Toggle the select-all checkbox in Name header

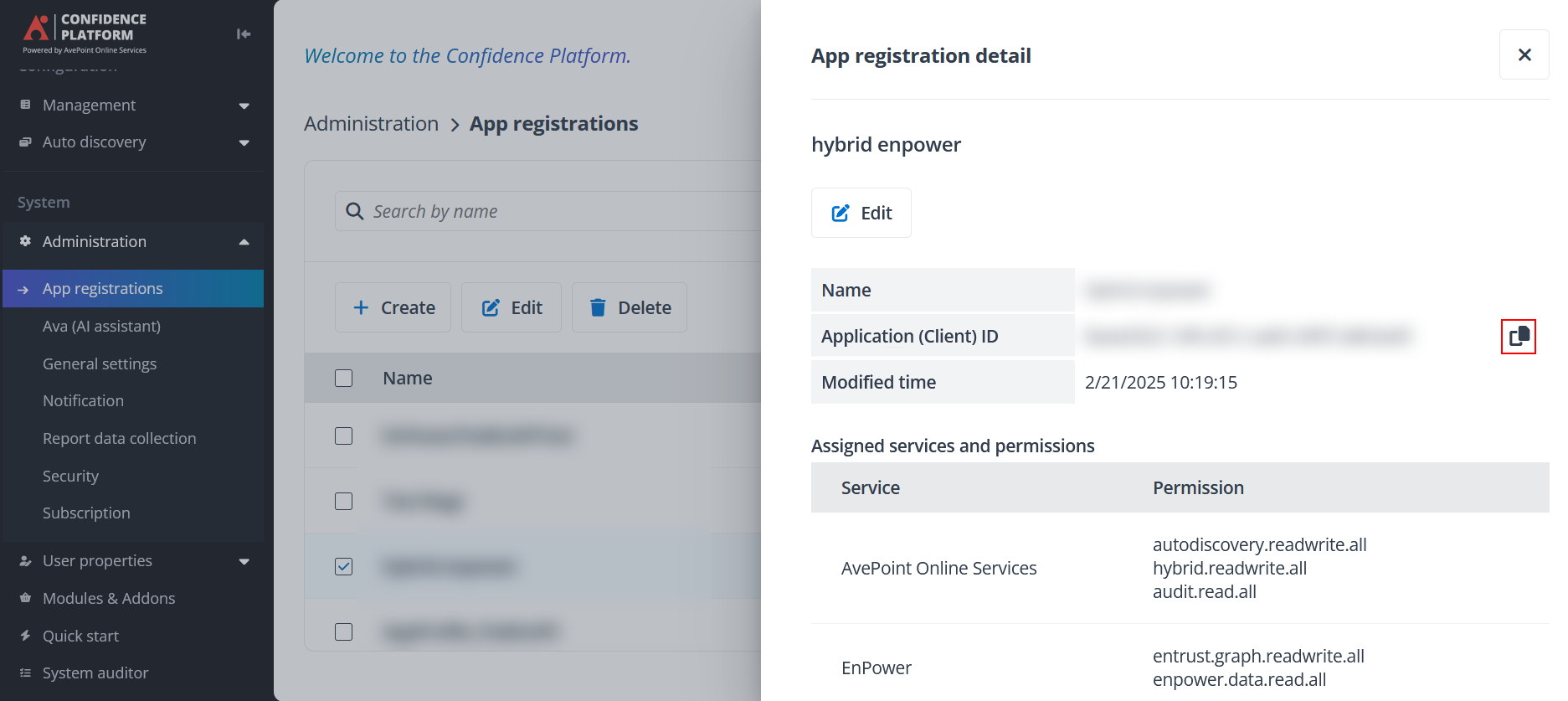point(343,378)
